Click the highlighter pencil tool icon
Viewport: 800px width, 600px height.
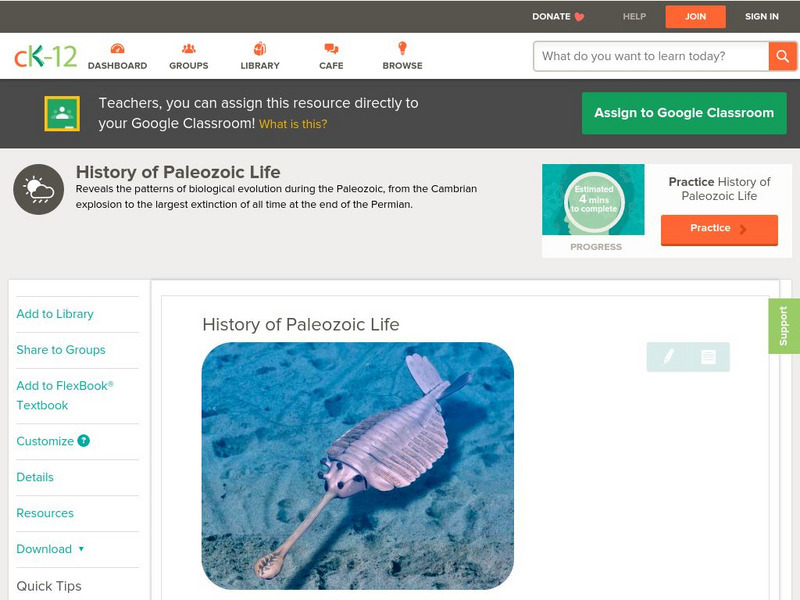668,356
